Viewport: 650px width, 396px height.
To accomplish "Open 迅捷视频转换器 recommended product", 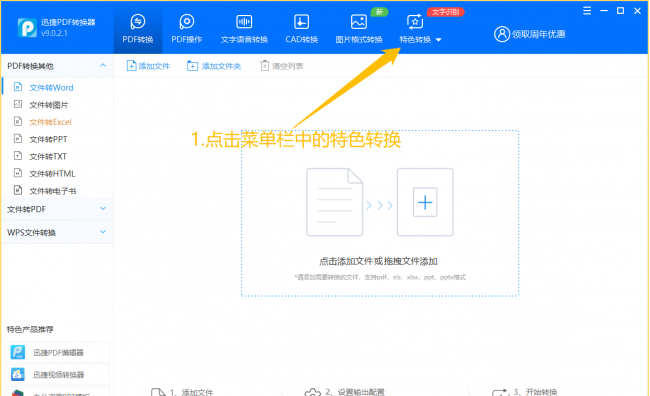I will coord(57,374).
